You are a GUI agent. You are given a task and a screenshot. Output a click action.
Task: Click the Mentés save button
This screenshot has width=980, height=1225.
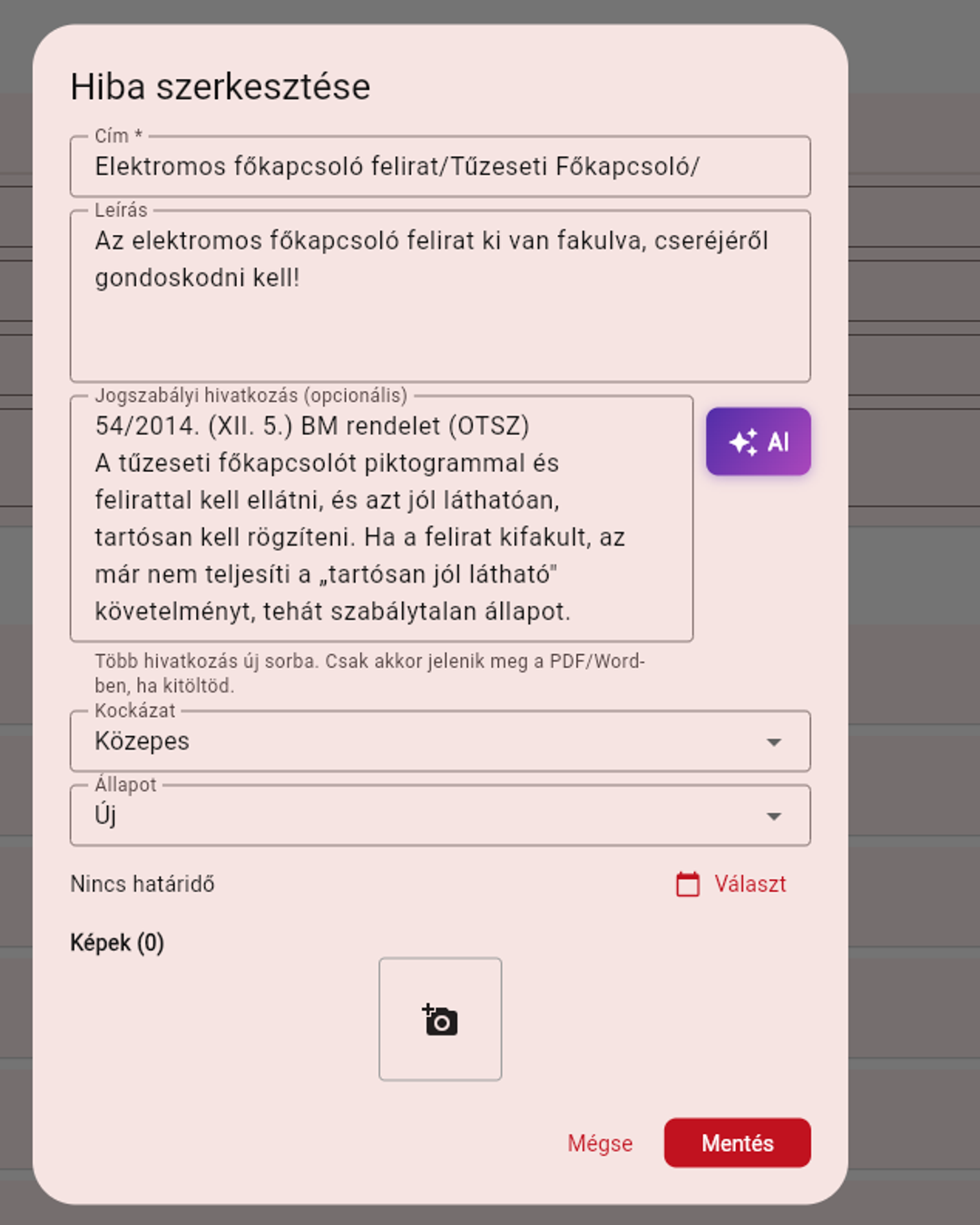pos(737,1143)
